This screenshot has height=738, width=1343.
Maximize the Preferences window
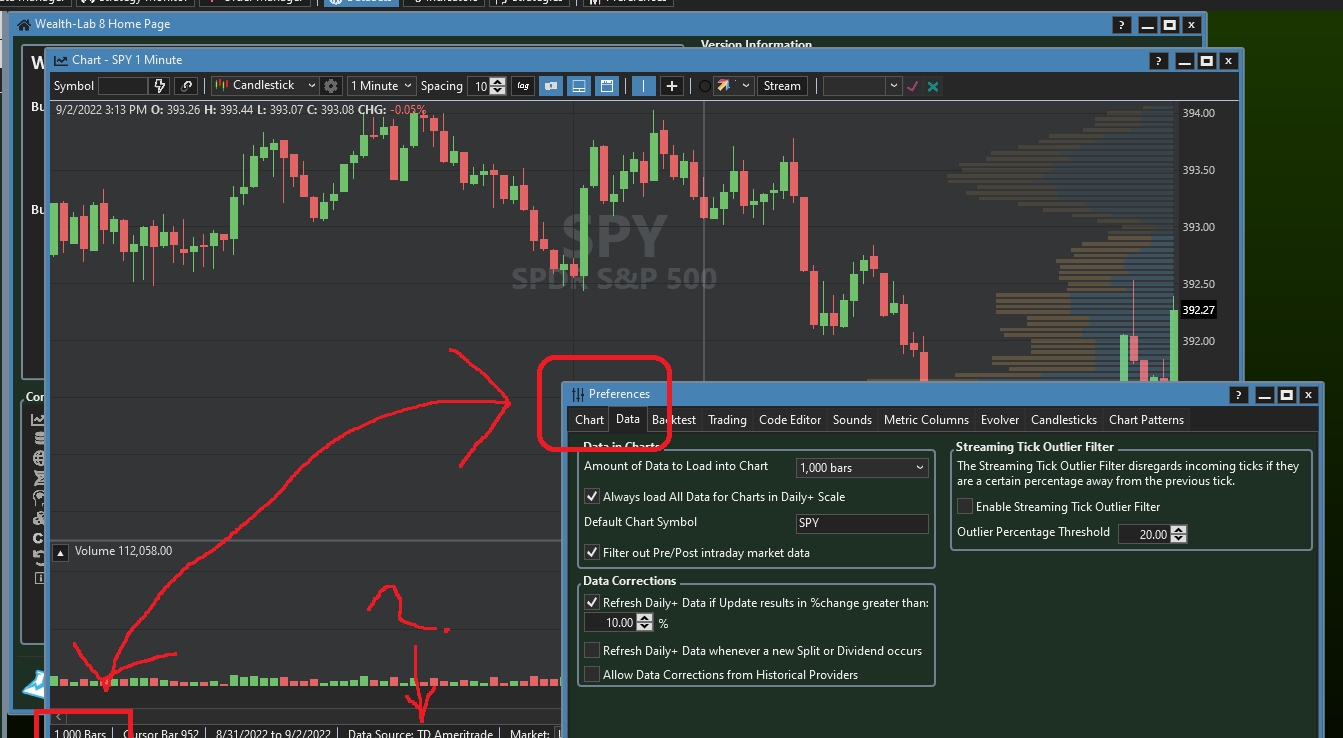coord(1287,395)
